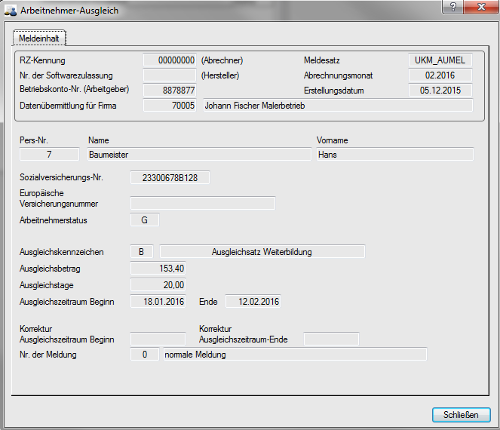Click the Ausgleichskennzeichen label
The image size is (500, 430).
(x=61, y=252)
